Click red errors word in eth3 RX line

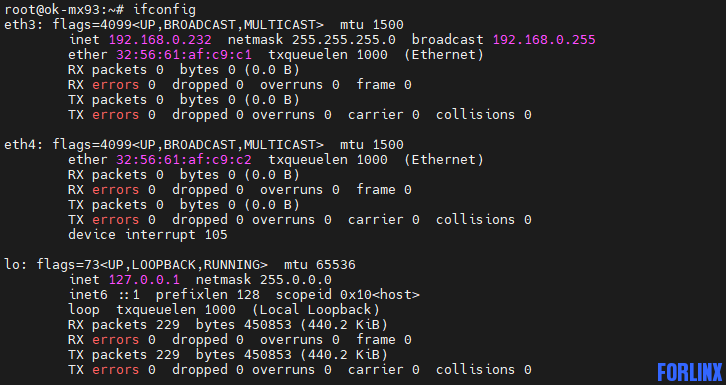[115, 85]
